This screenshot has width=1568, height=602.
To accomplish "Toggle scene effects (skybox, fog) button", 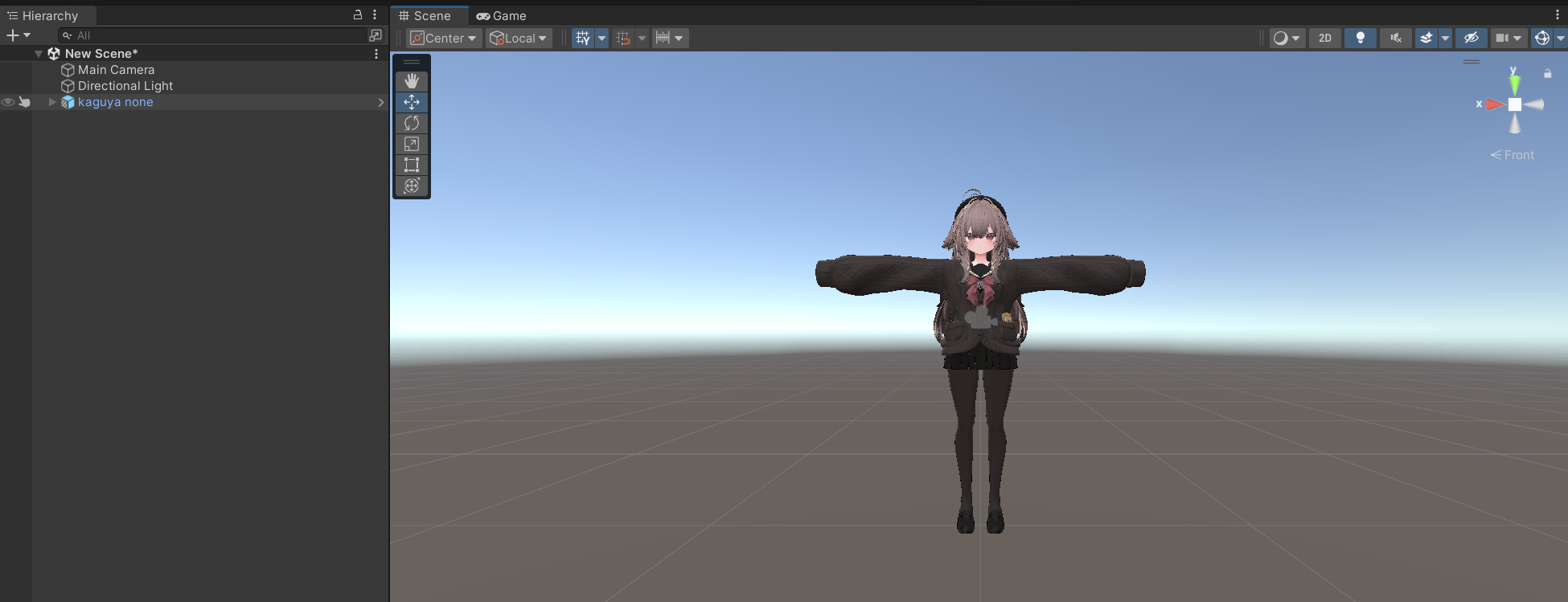I will coord(1426,38).
